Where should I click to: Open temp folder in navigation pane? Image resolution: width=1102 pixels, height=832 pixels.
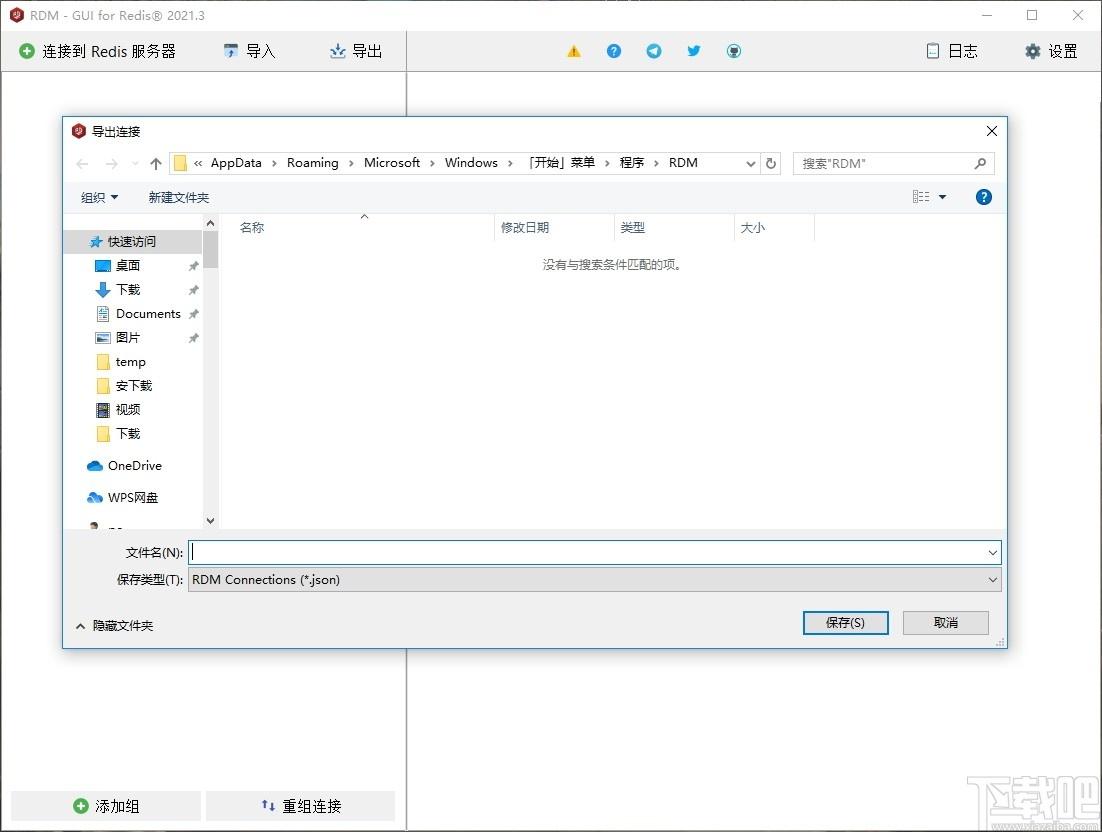pyautogui.click(x=130, y=362)
